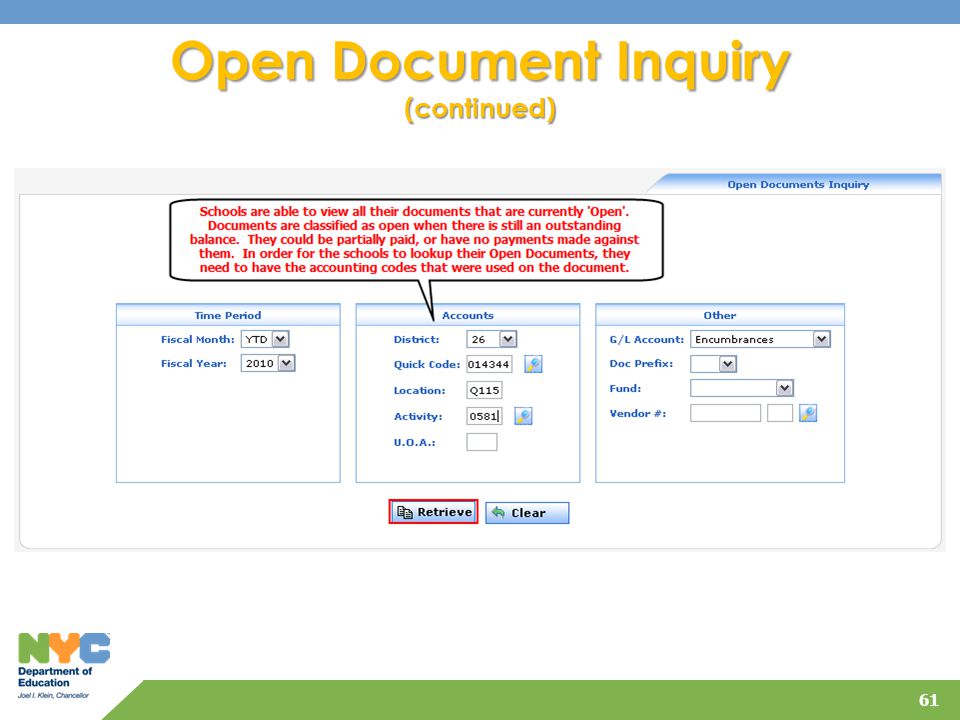Click the empty U.O.A. input field
This screenshot has width=960, height=720.
[482, 442]
